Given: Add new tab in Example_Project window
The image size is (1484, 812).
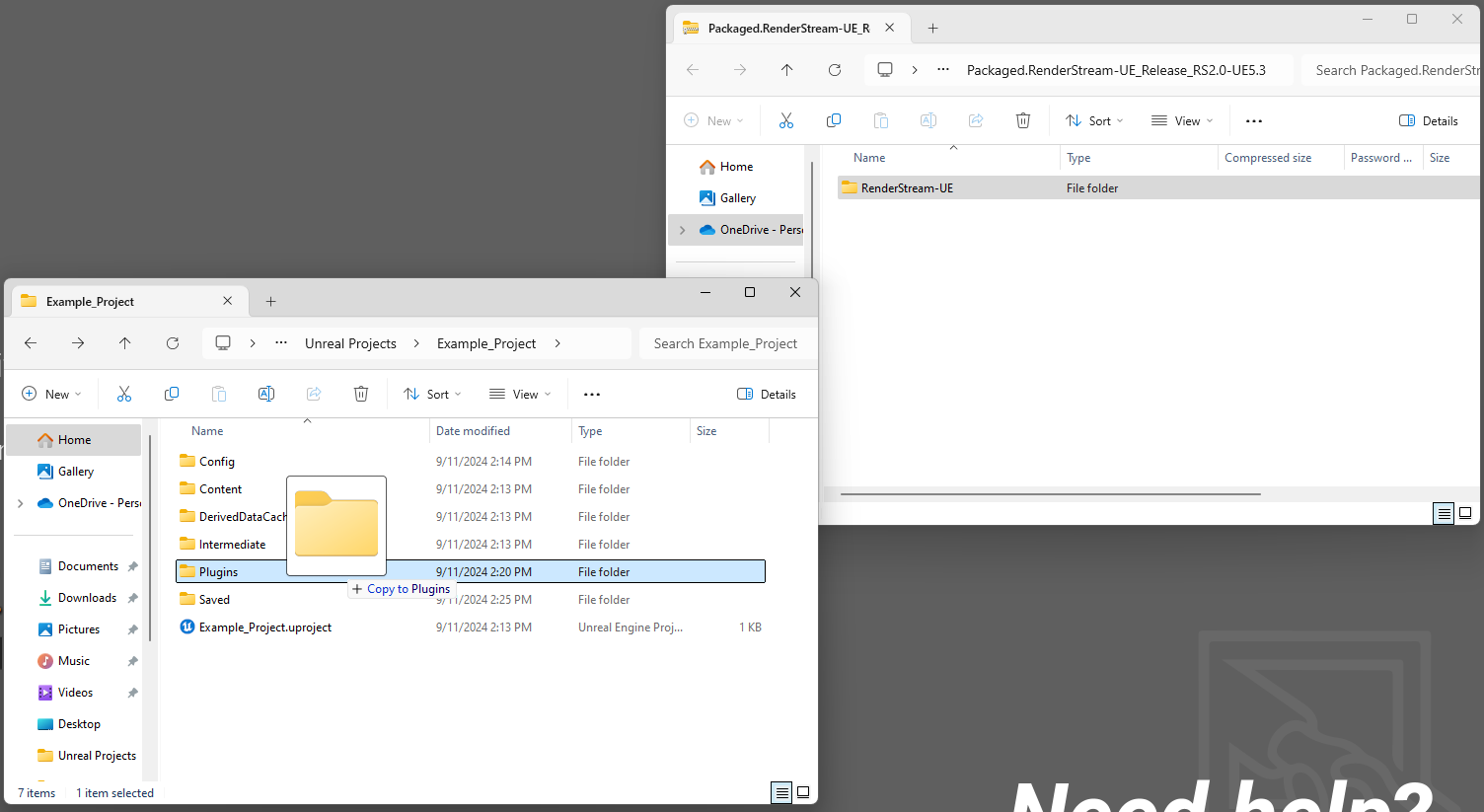Looking at the screenshot, I should pos(270,301).
